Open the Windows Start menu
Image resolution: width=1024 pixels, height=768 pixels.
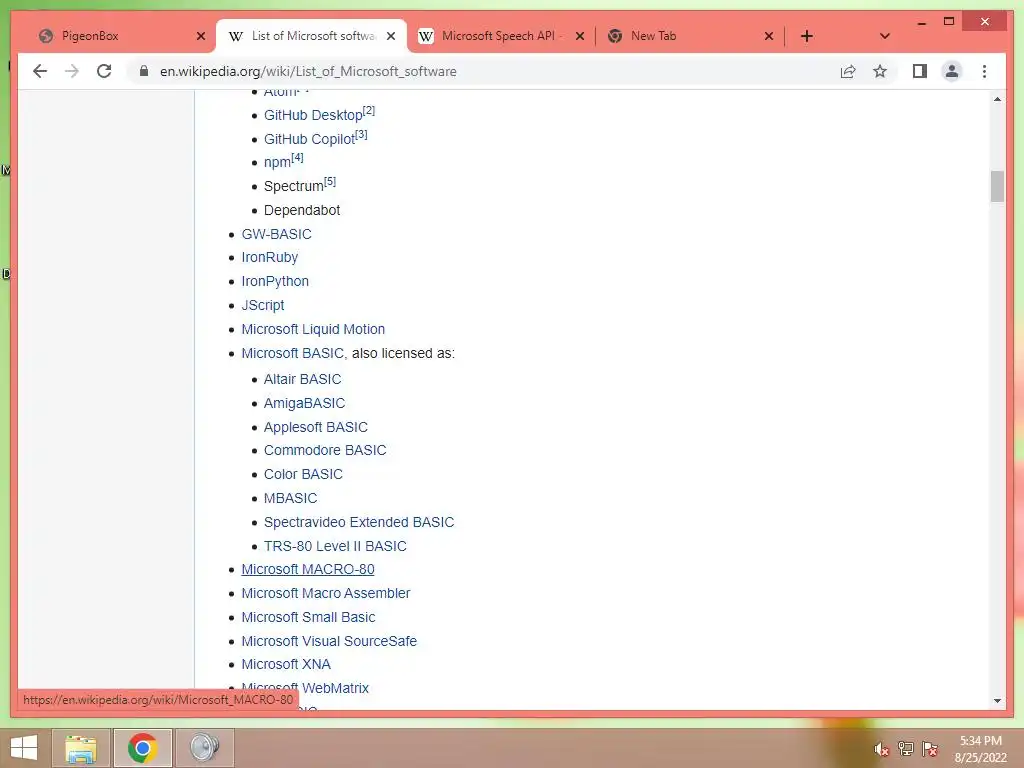tap(24, 748)
